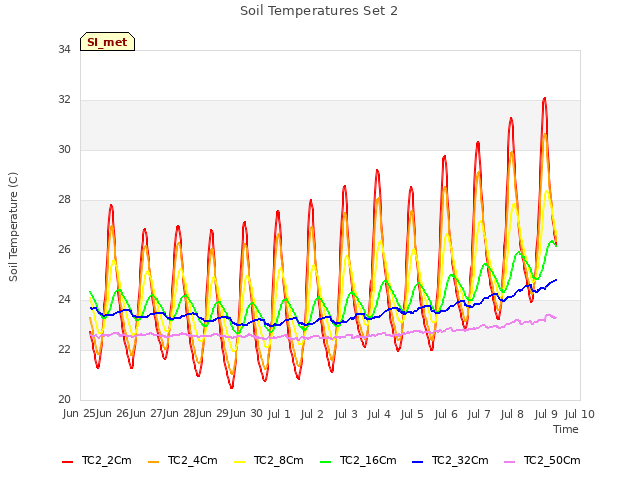This screenshot has width=640, height=480.
Task: Click the 32 y-axis tick label
Action: coord(64,100)
